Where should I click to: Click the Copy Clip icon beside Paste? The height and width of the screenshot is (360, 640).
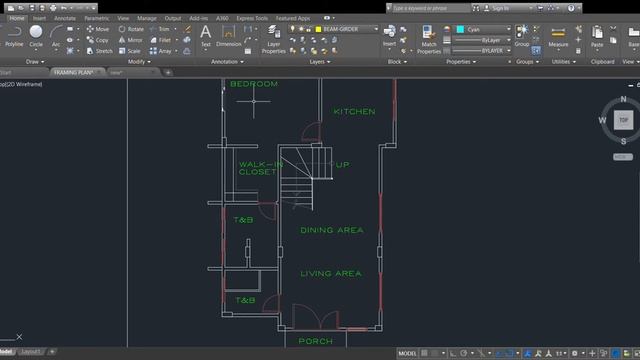tap(613, 40)
